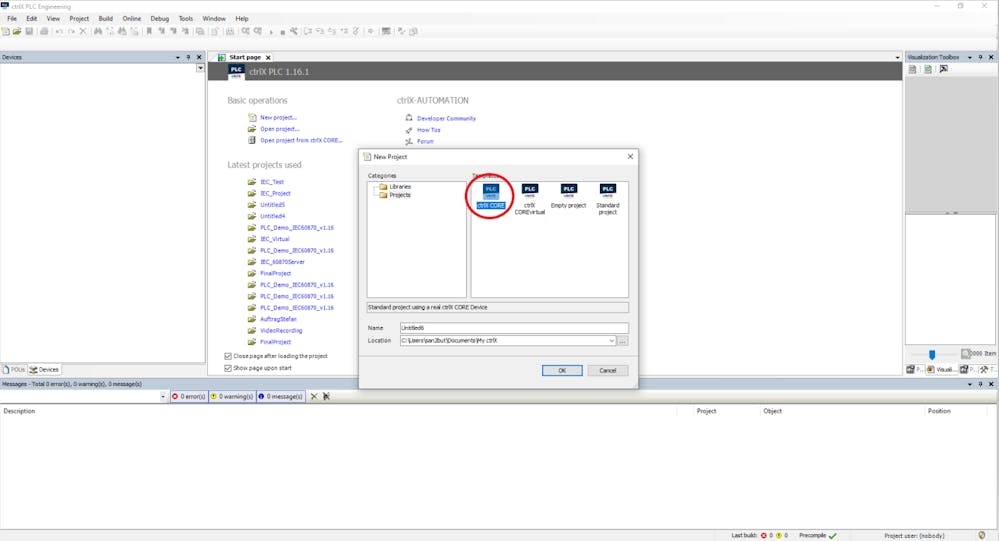The image size is (999, 541).
Task: Toggle the 0 error(s) filter
Action: tap(189, 396)
